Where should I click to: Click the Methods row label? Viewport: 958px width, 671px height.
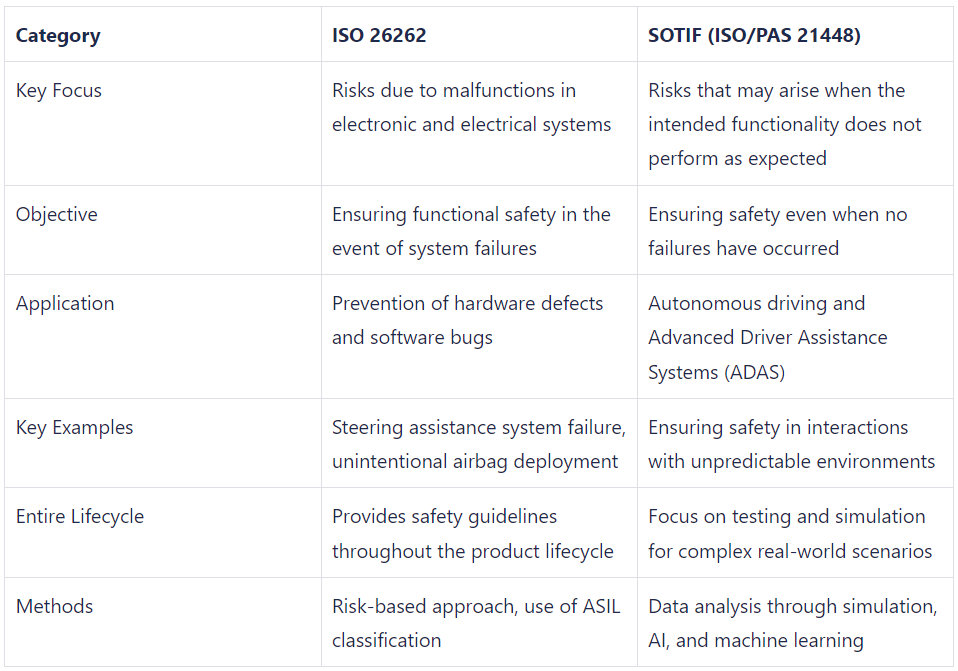55,606
